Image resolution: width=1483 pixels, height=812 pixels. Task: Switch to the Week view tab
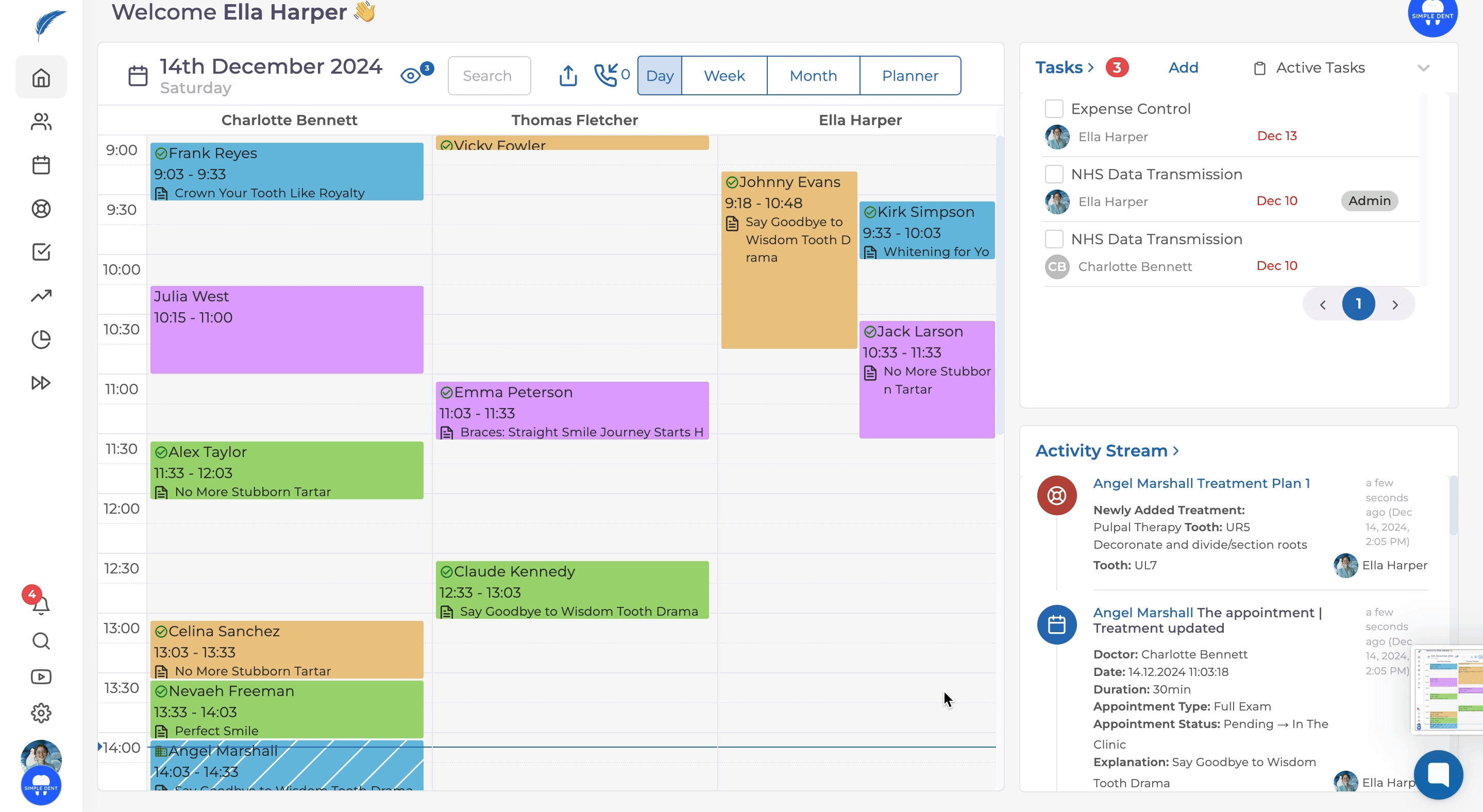click(723, 75)
